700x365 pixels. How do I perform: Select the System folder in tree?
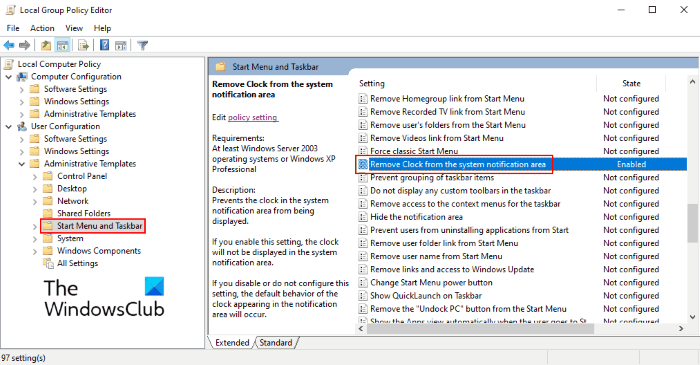(70, 238)
